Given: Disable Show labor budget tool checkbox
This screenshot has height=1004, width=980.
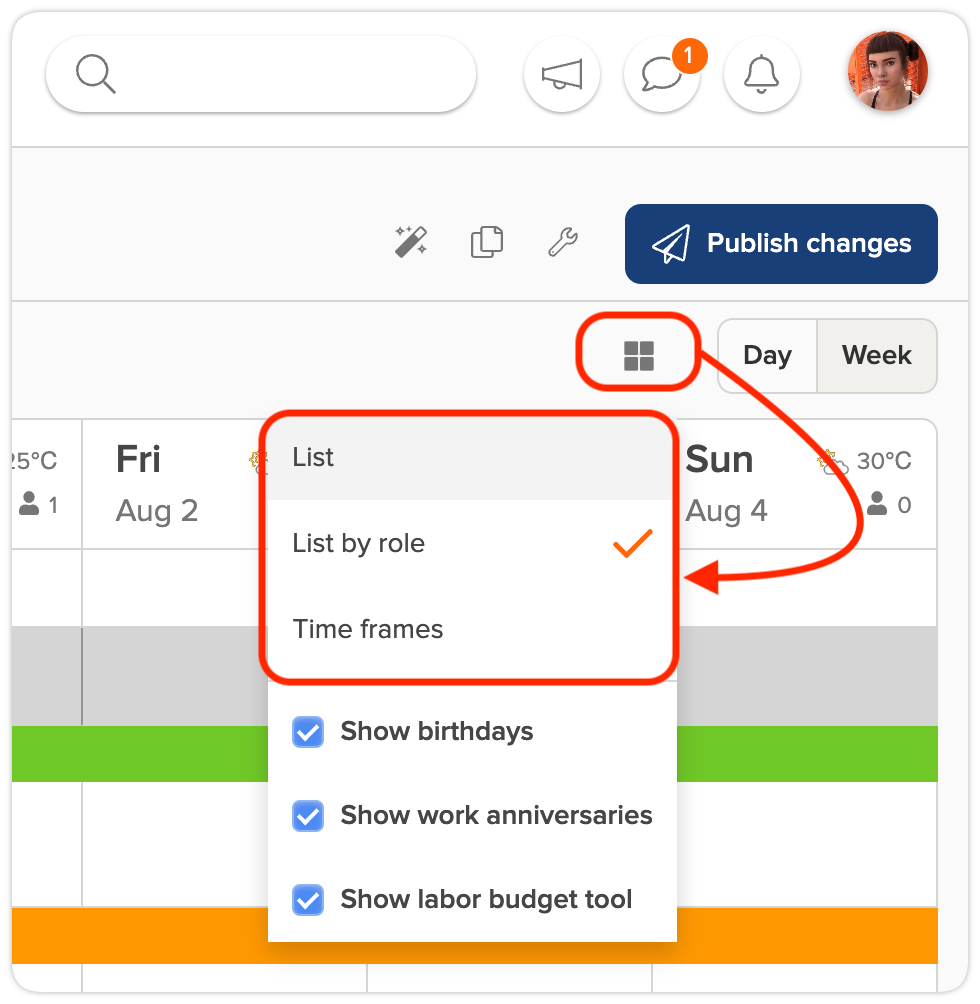Looking at the screenshot, I should [x=308, y=901].
